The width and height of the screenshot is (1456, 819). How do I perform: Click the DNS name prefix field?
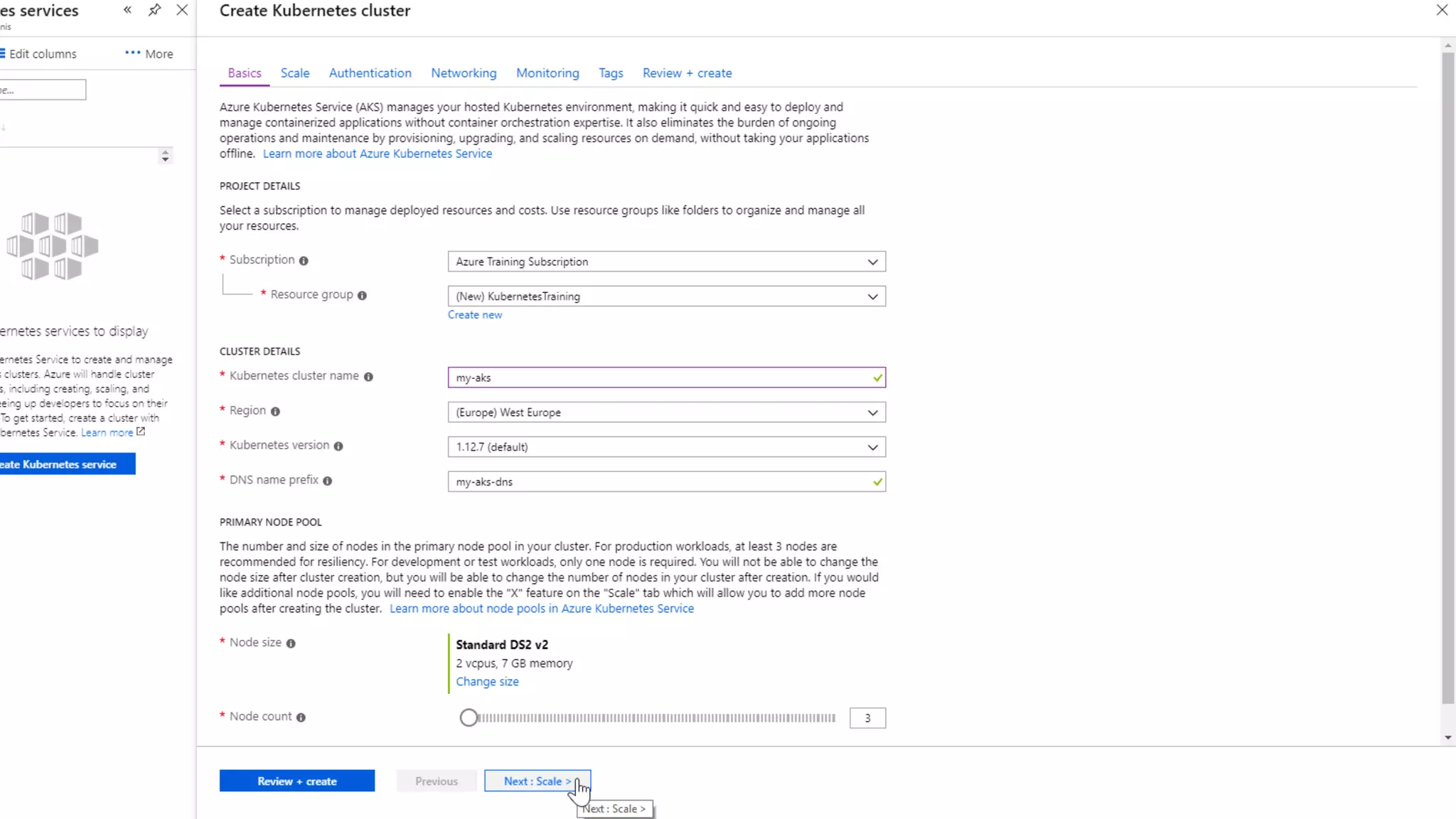click(x=661, y=482)
